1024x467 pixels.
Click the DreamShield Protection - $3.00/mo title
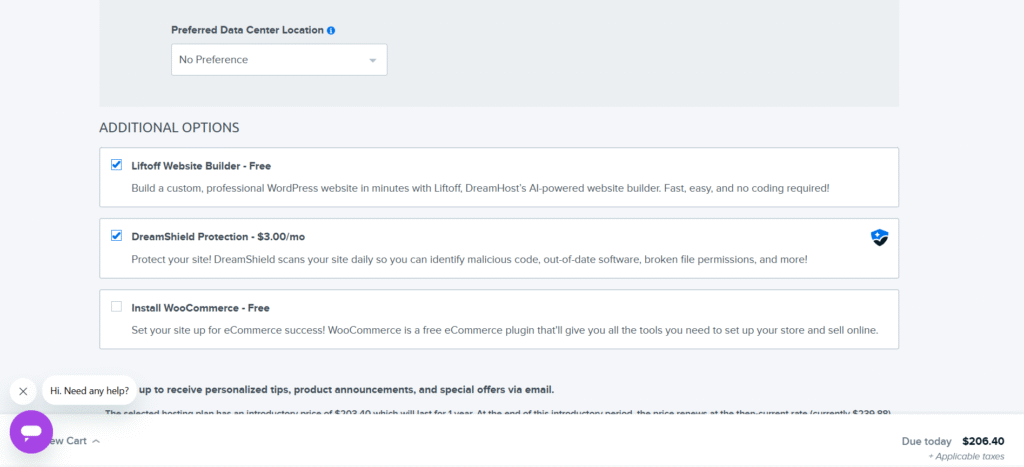coord(218,237)
